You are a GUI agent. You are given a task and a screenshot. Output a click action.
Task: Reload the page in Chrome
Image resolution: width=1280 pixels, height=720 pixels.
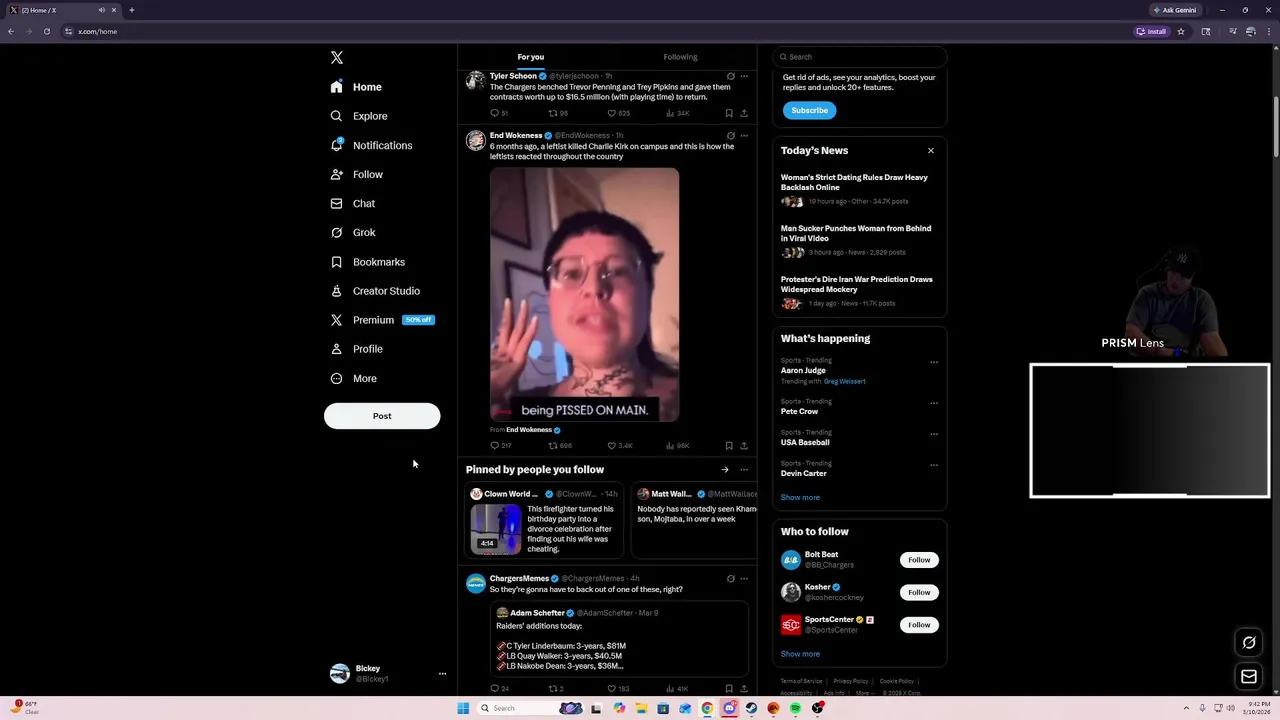click(x=47, y=31)
